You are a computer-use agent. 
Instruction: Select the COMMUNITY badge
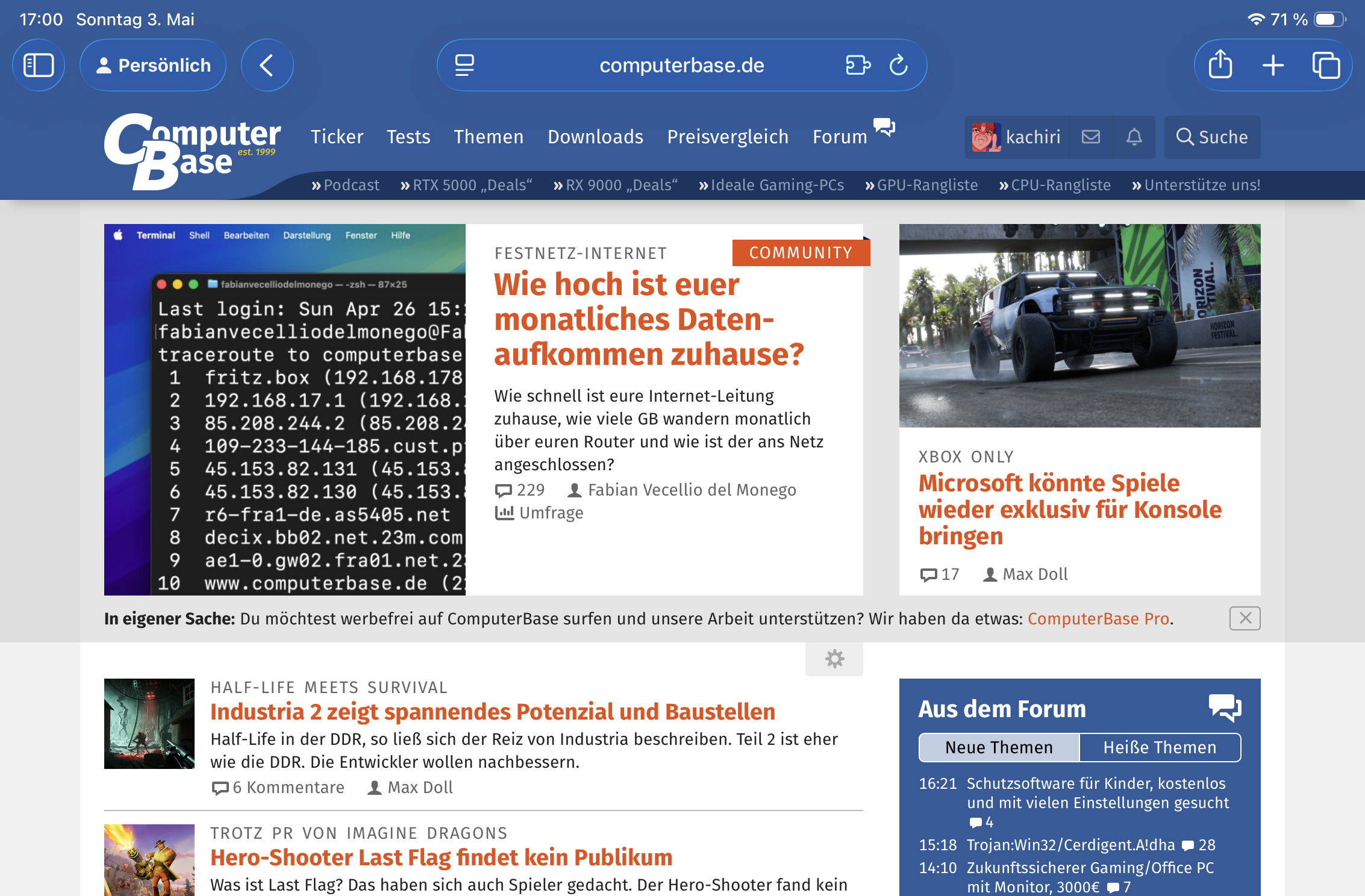[801, 252]
